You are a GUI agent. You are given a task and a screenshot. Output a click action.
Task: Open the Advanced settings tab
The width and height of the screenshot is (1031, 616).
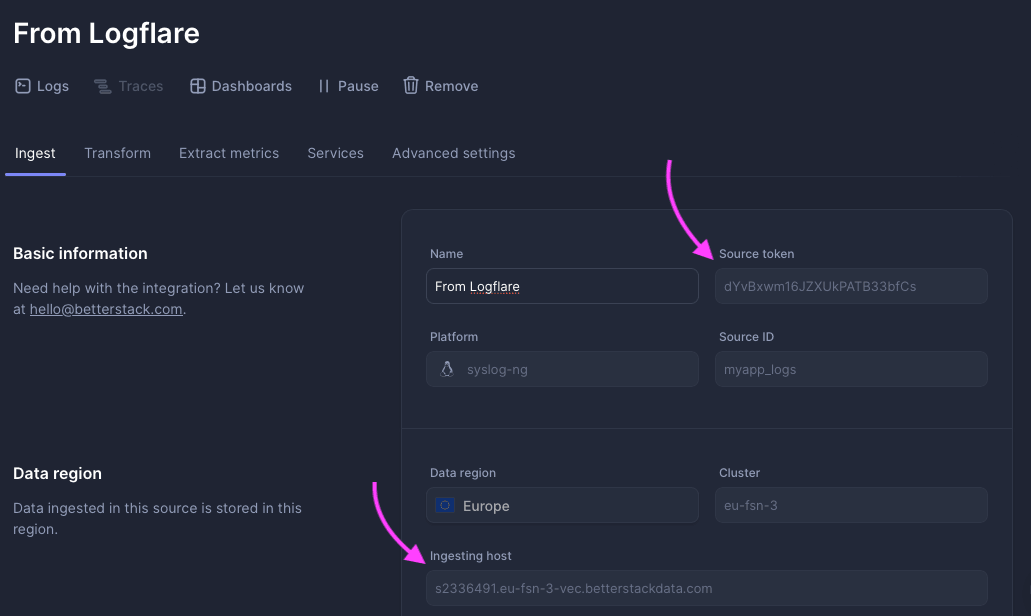tap(453, 153)
